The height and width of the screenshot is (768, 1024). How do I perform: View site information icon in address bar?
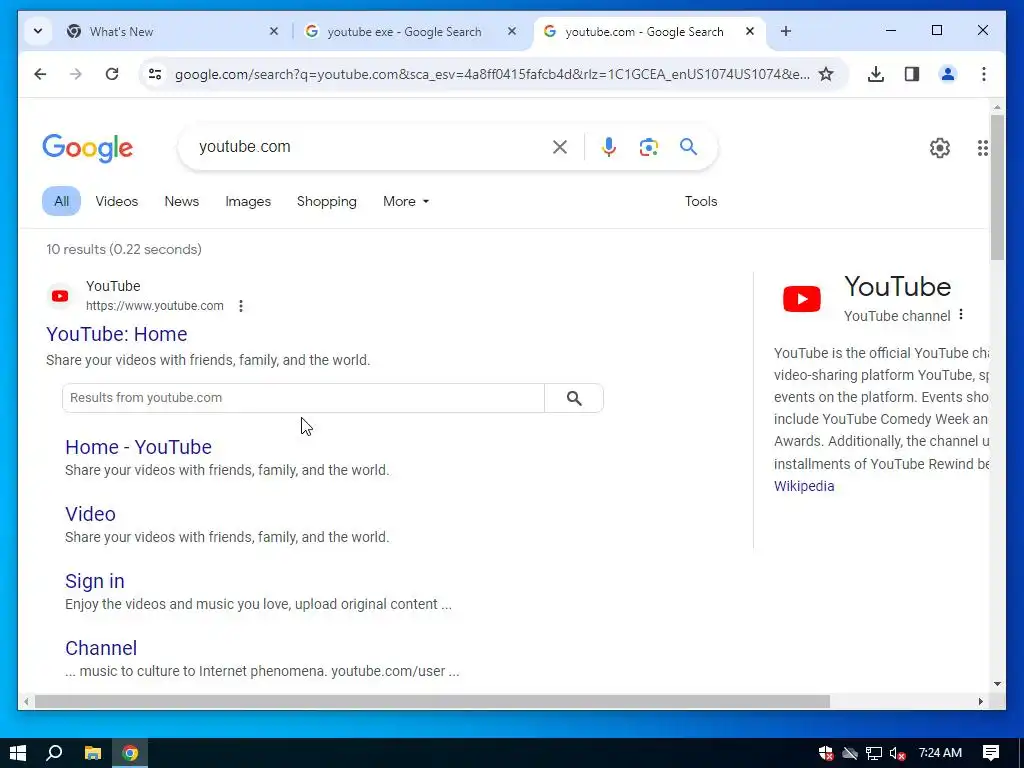[155, 74]
